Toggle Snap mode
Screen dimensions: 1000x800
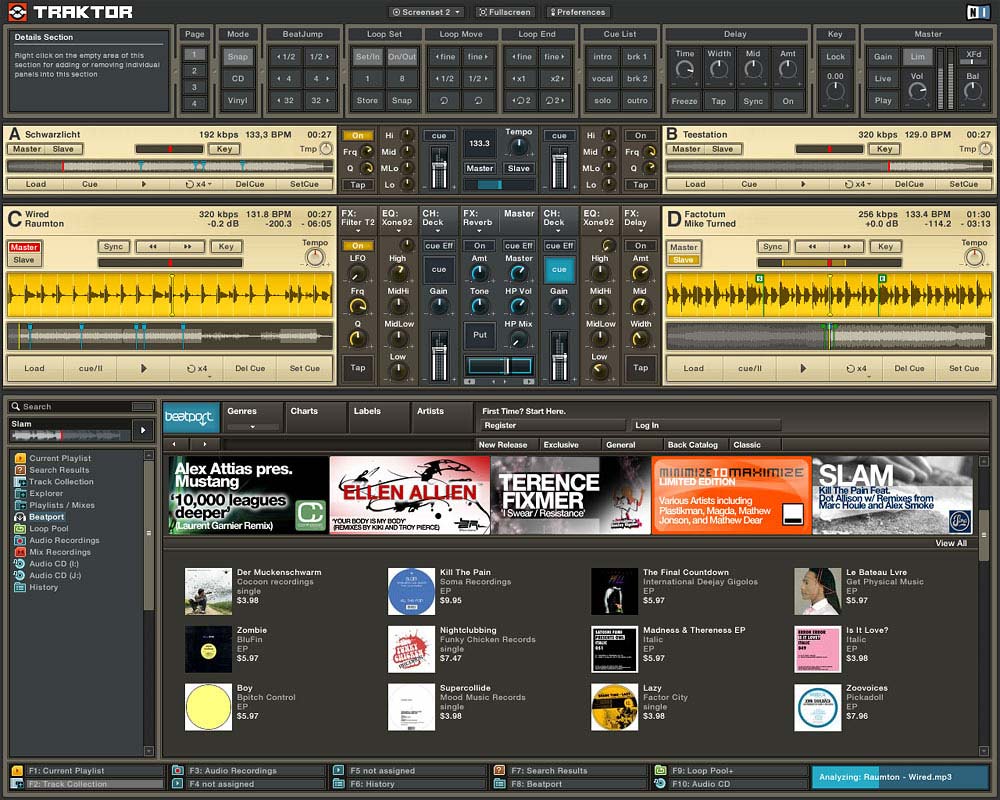click(x=237, y=57)
